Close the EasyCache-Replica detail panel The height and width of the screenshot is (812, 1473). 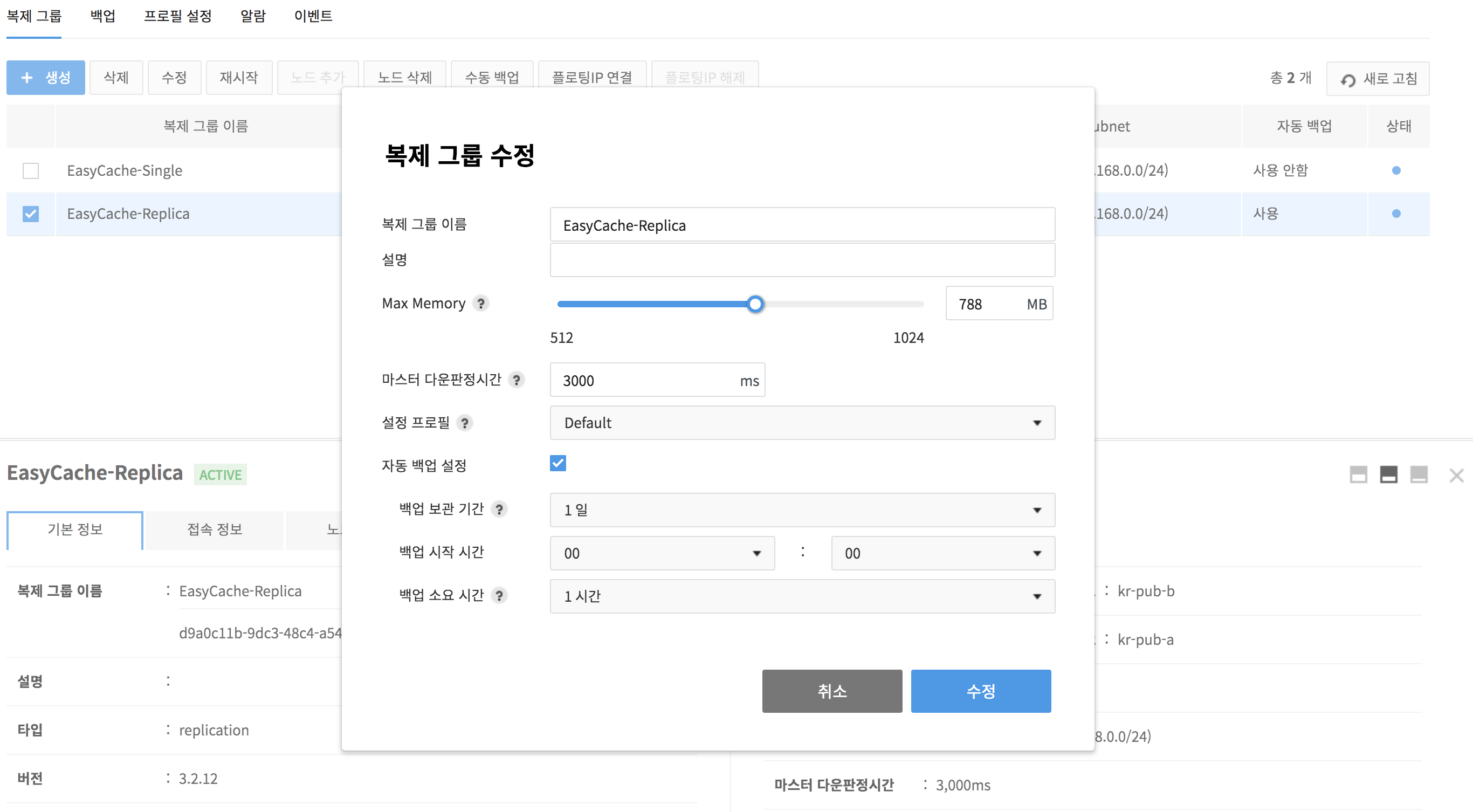pyautogui.click(x=1456, y=474)
